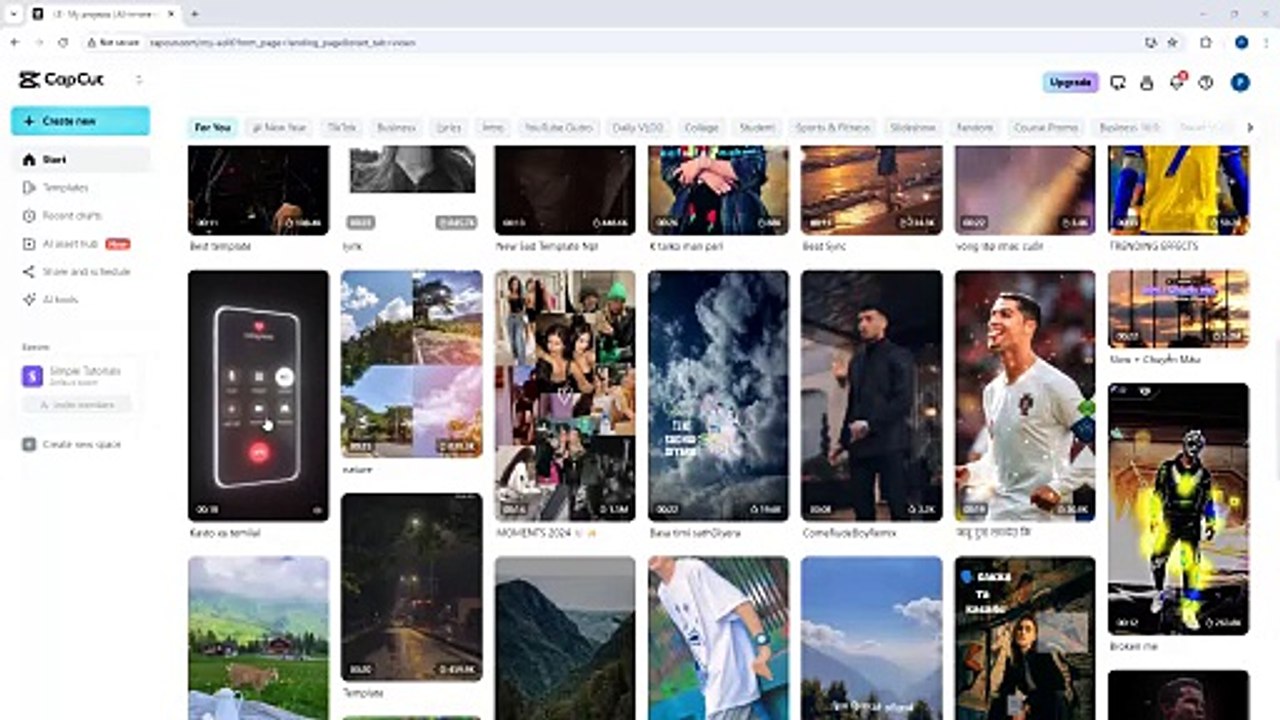Screen dimensions: 1280x720
Task: Select the Slideshow category tab
Action: [913, 127]
